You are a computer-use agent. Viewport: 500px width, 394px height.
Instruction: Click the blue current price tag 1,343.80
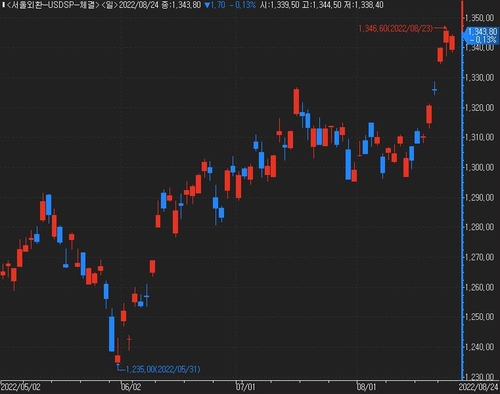click(482, 36)
